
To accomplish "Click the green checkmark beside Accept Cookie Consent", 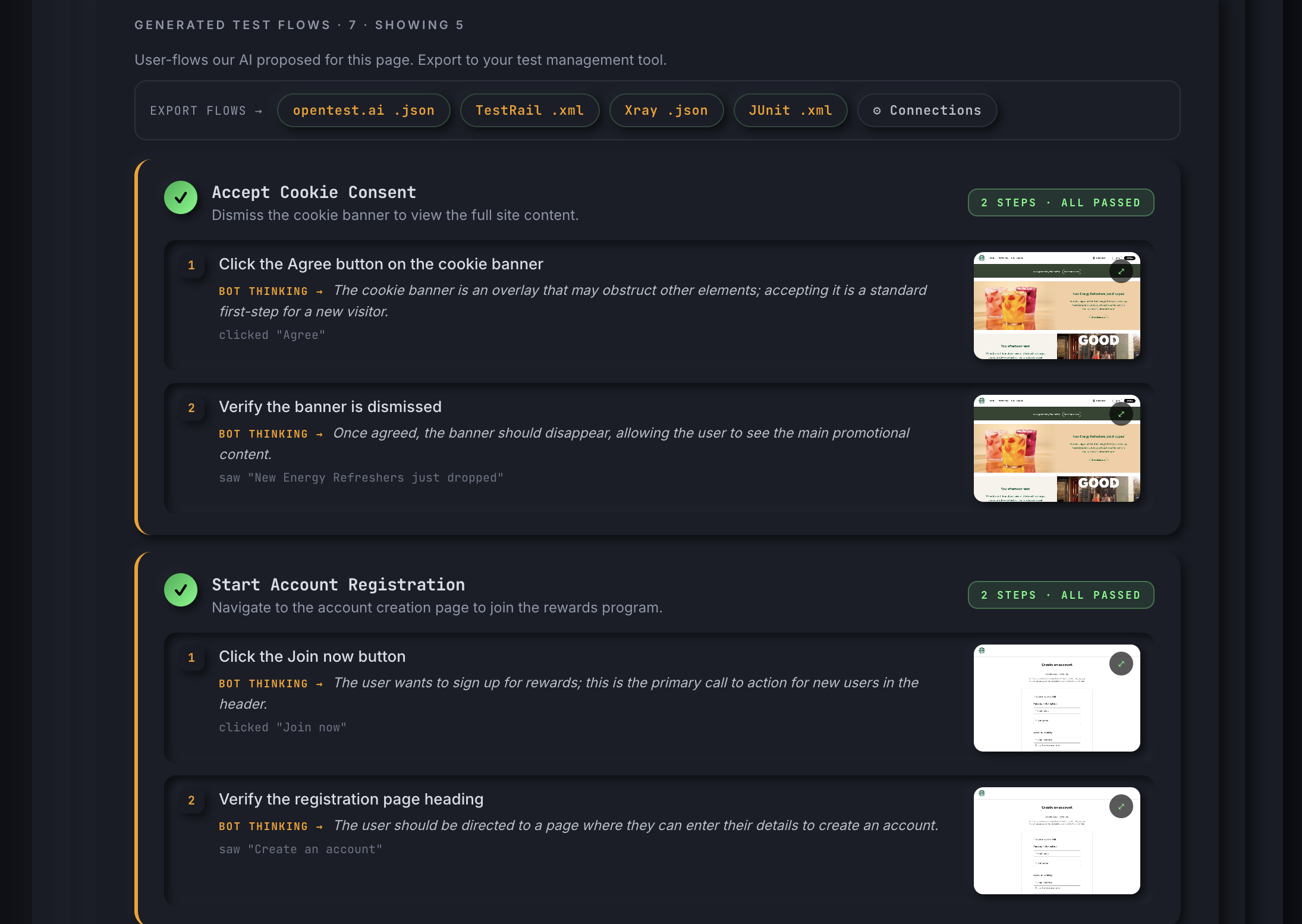I will point(181,197).
